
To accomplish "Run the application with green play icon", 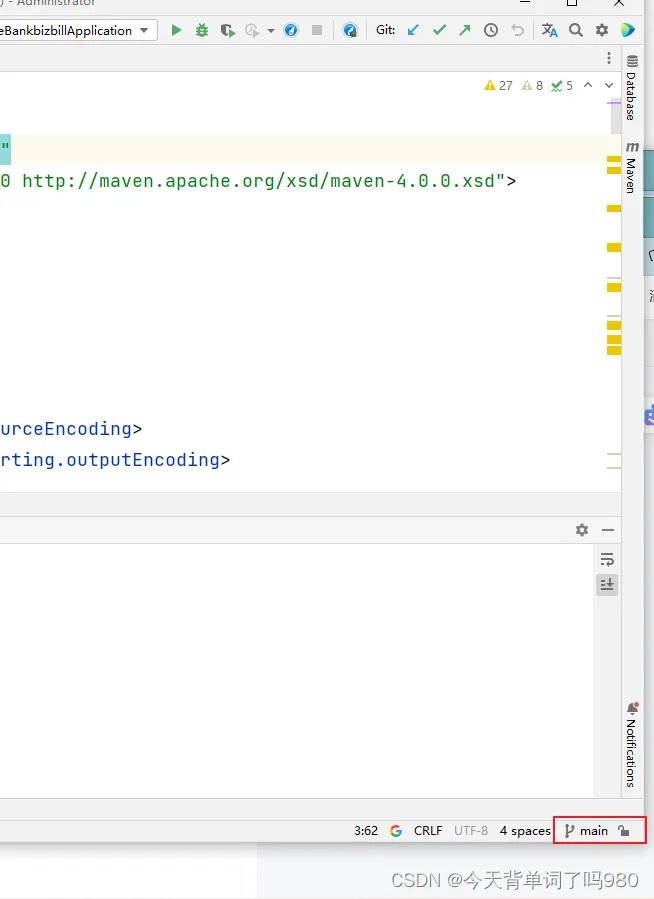I will 177,30.
